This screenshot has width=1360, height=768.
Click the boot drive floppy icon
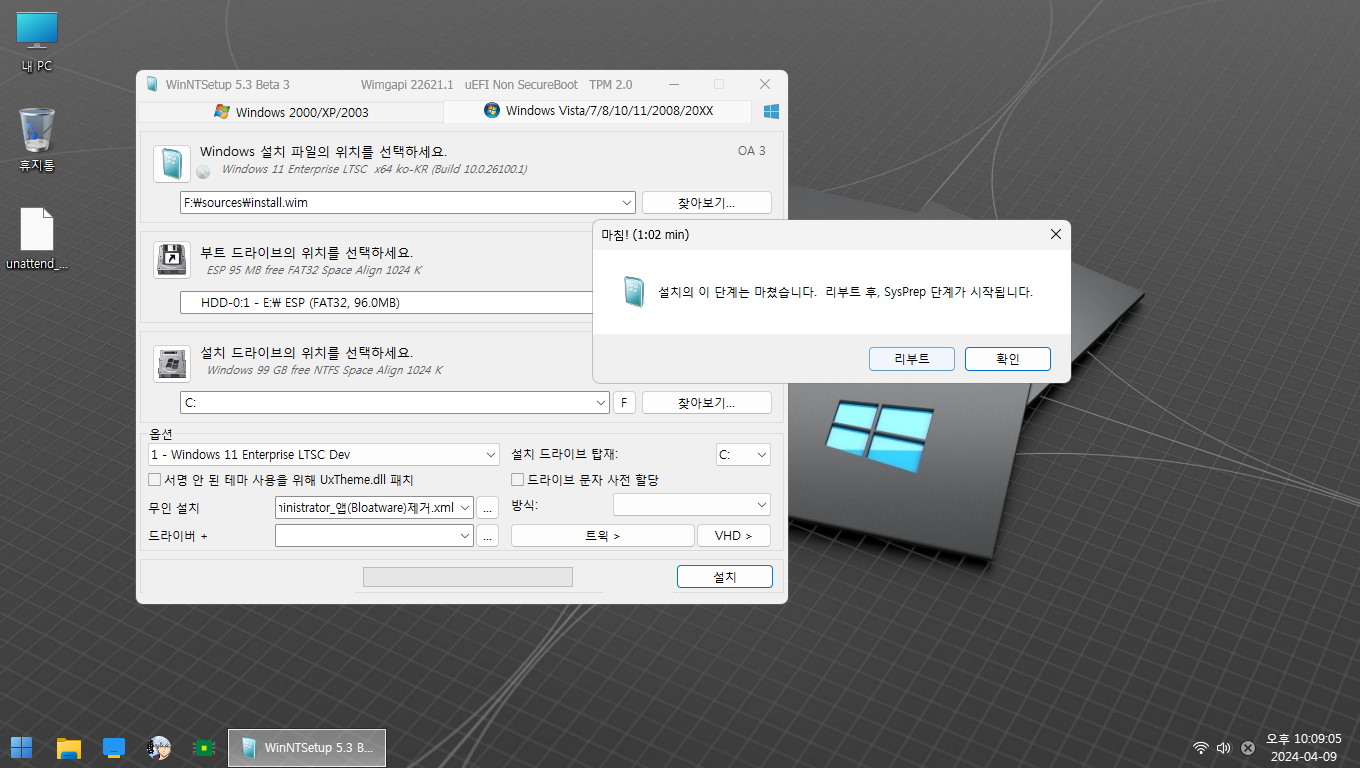tap(172, 259)
